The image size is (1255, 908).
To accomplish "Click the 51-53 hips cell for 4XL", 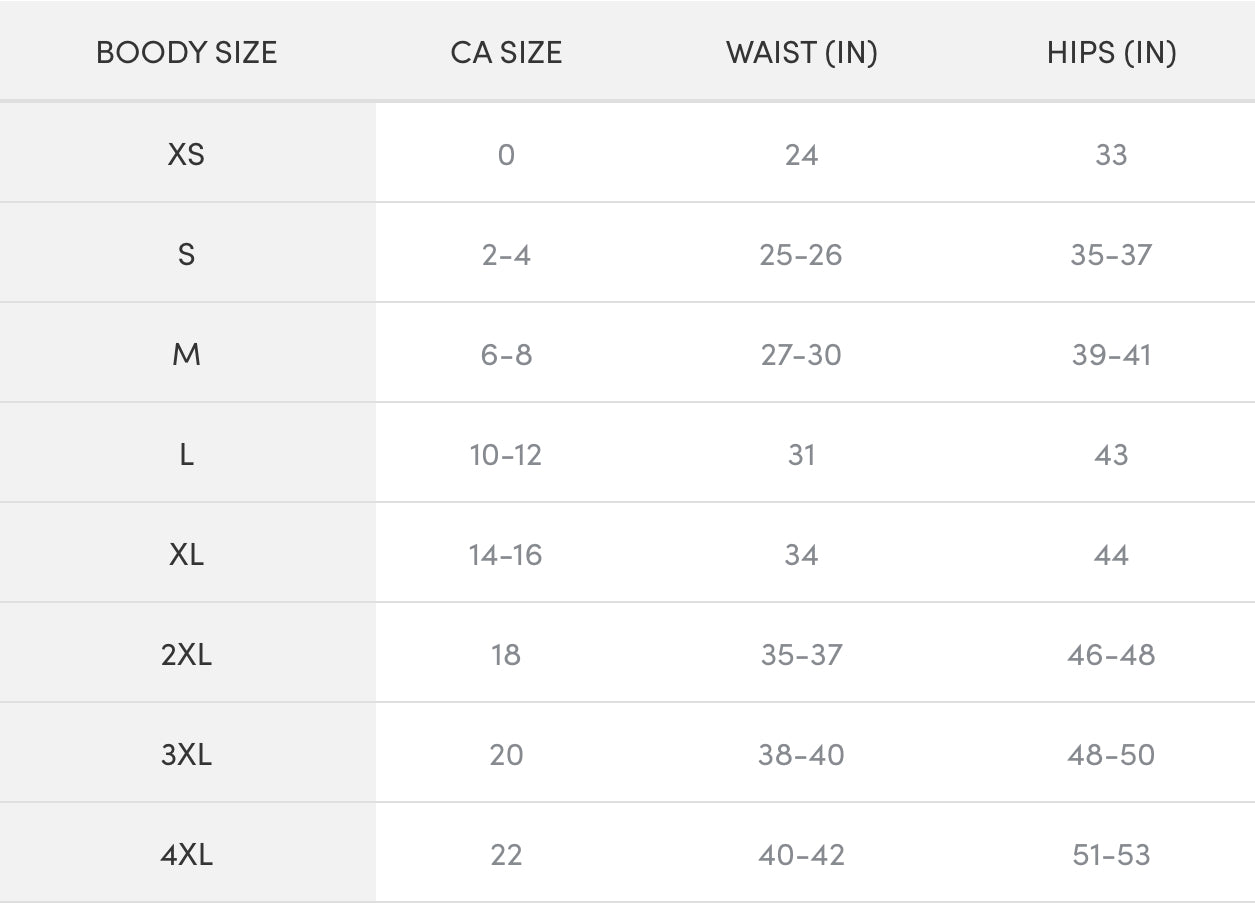I will pos(1111,855).
